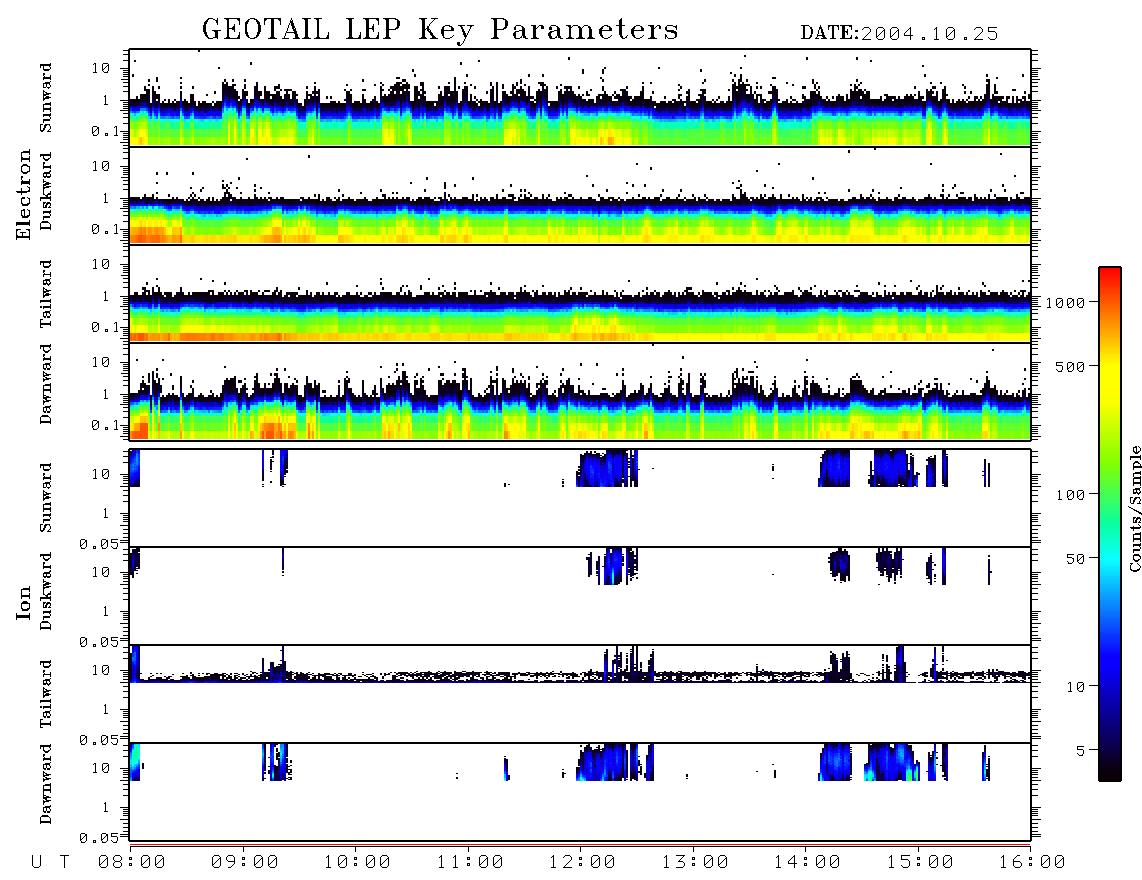Click the 10:00 time tick label
This screenshot has width=1142, height=880.
(x=357, y=863)
